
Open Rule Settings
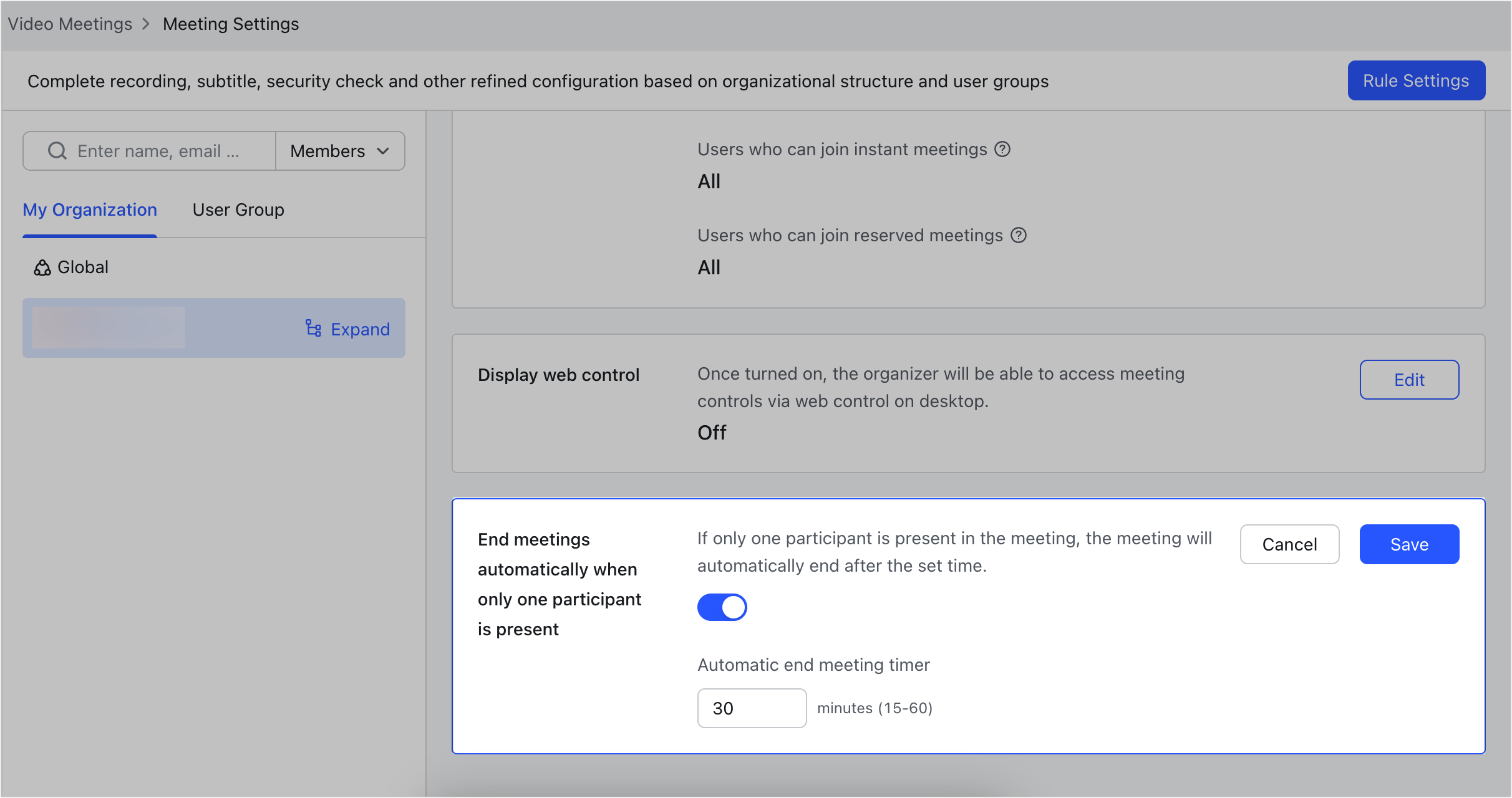click(1416, 80)
